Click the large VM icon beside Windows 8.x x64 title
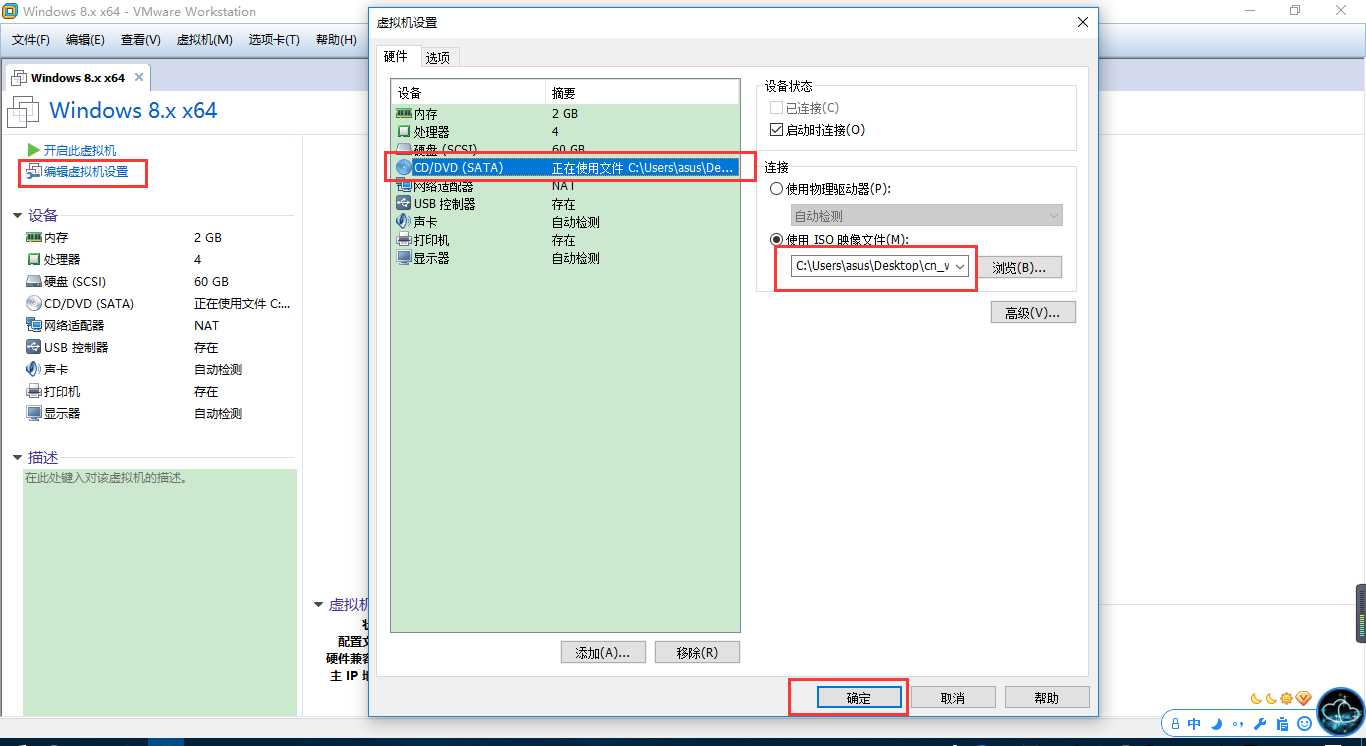This screenshot has width=1366, height=746. [x=24, y=112]
